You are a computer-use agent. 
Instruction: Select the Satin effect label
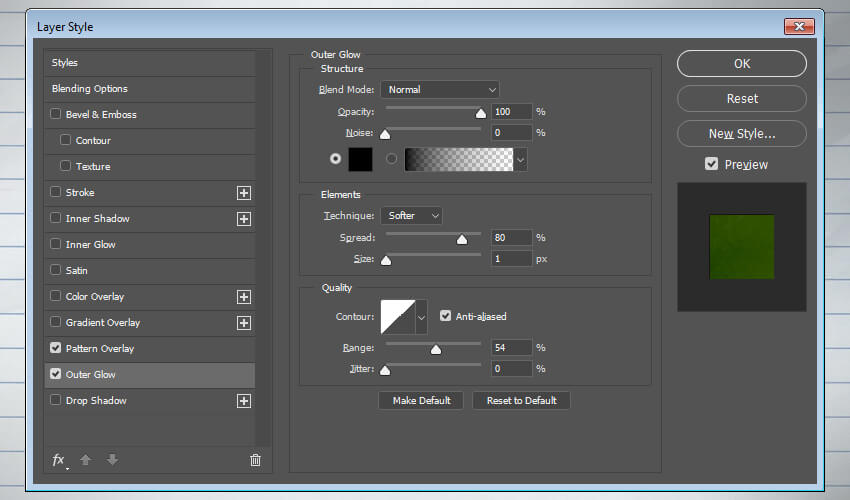click(76, 271)
